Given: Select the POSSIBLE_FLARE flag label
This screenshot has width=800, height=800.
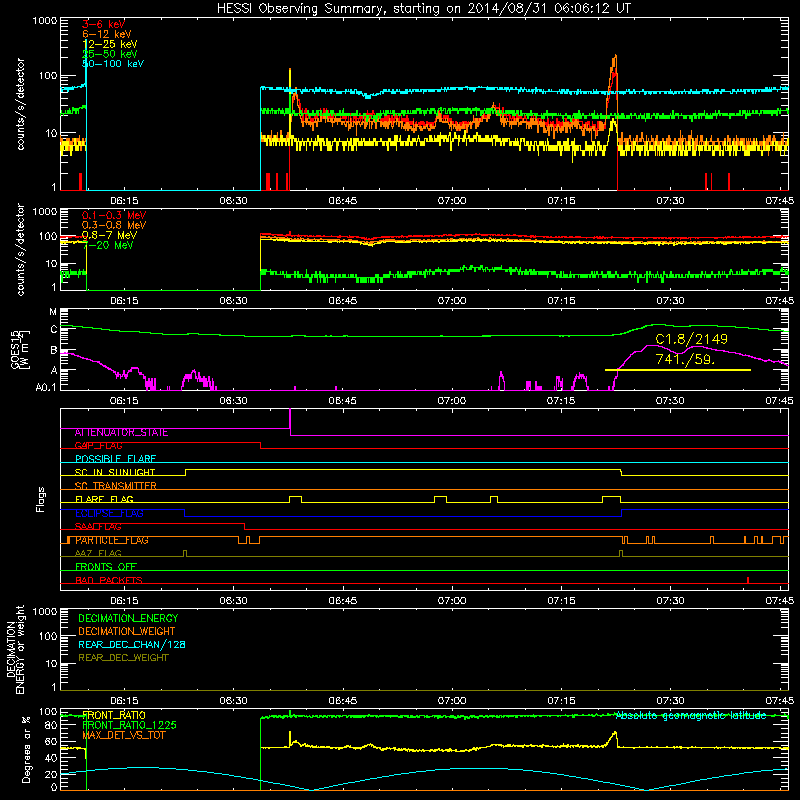Looking at the screenshot, I should point(115,459).
